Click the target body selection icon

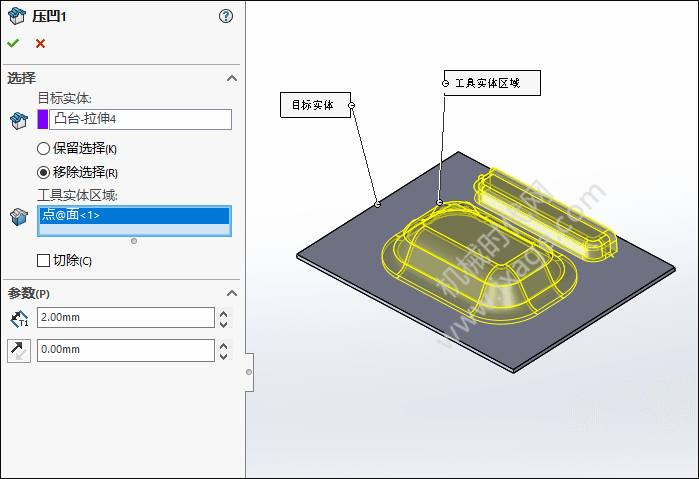pyautogui.click(x=19, y=120)
